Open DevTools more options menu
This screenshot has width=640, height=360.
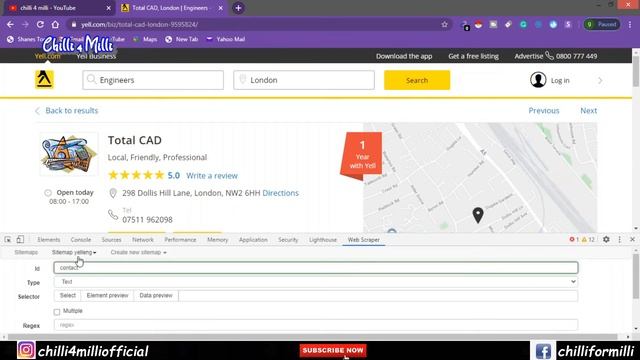click(x=620, y=240)
